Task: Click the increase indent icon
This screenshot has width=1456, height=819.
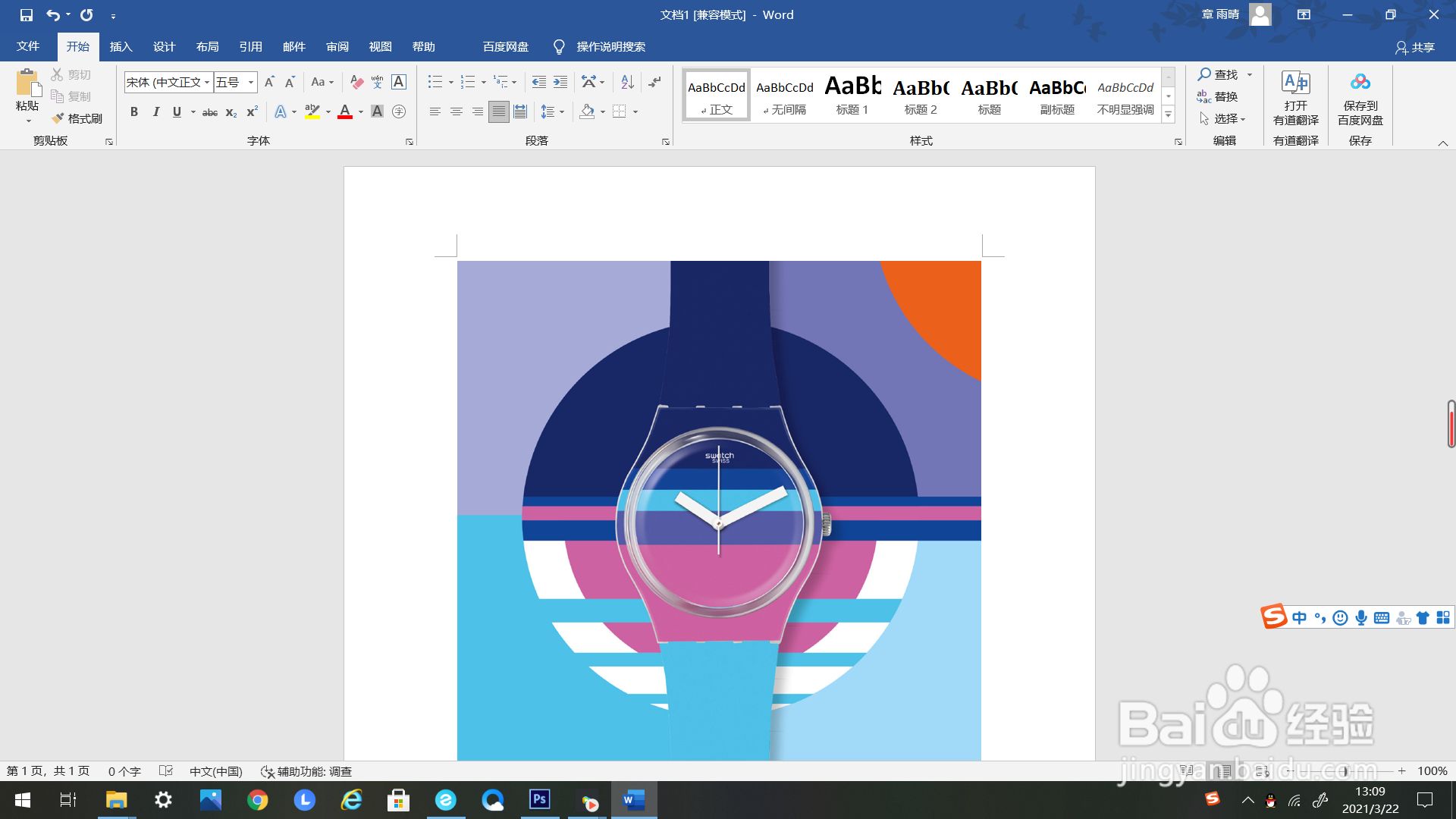Action: pos(560,82)
